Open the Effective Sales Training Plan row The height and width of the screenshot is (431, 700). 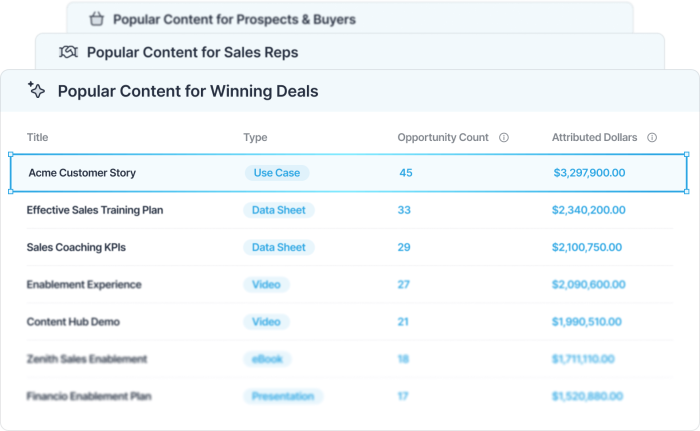350,210
